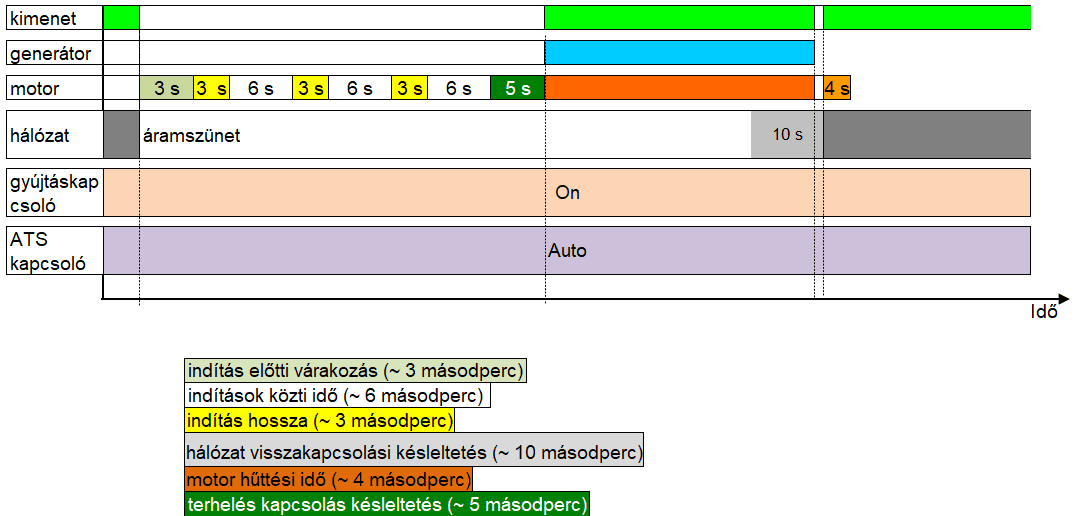
Task: Click legend entry indítások közti idő
Action: [338, 396]
